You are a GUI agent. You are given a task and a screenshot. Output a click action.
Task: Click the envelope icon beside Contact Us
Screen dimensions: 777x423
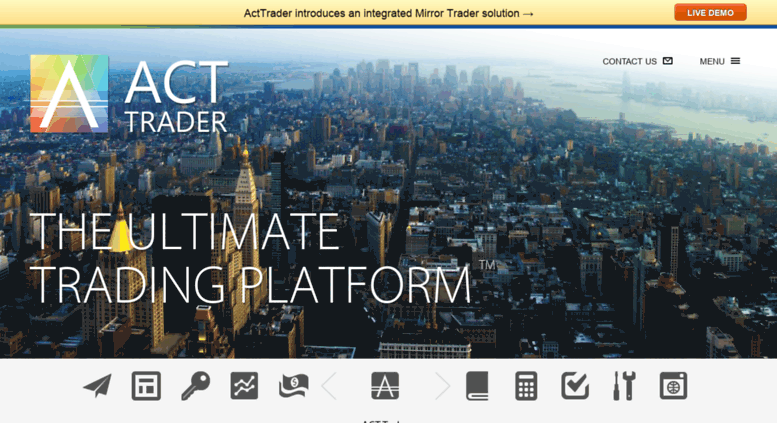coord(667,61)
